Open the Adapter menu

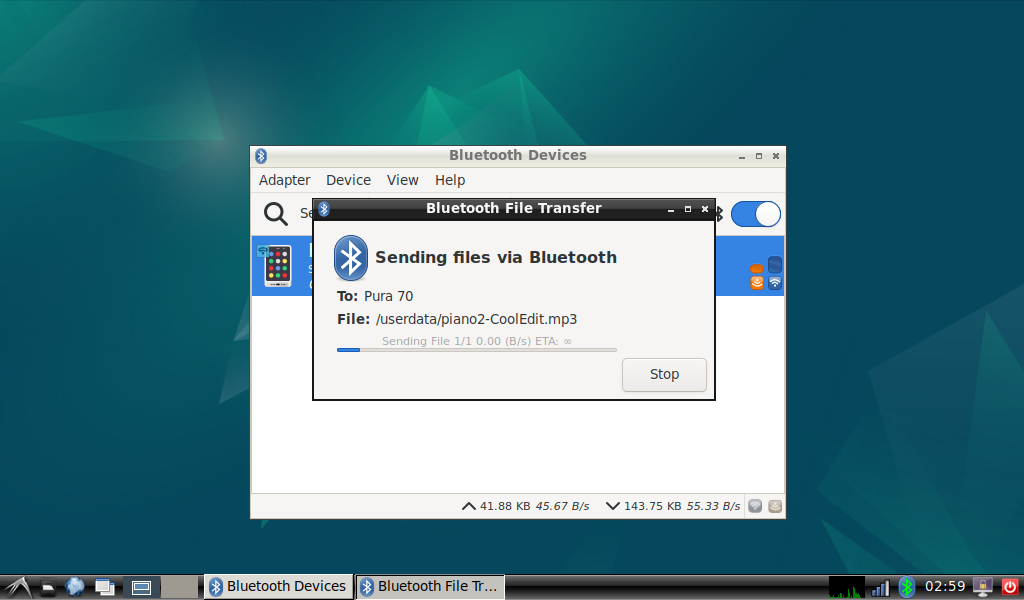[284, 180]
